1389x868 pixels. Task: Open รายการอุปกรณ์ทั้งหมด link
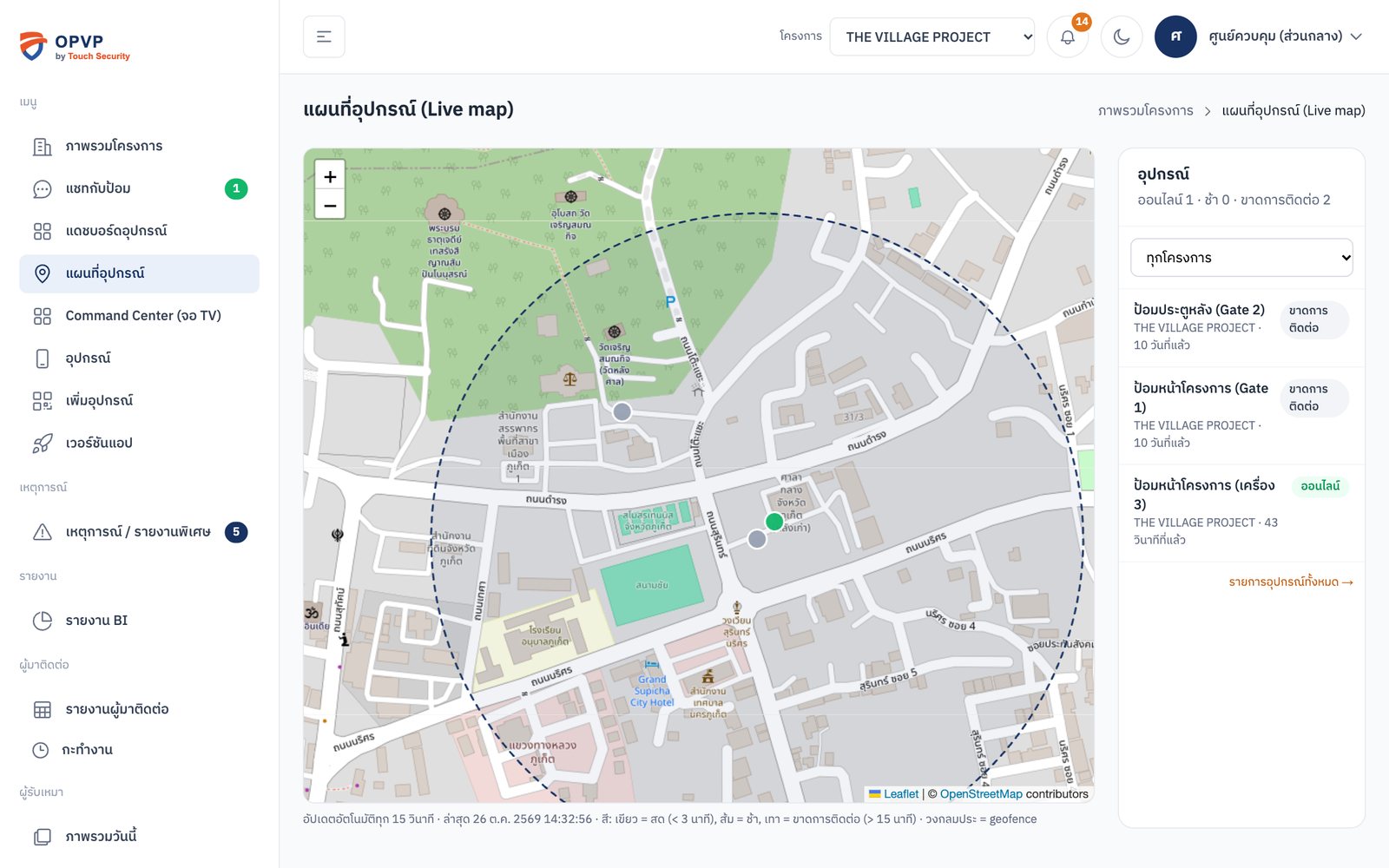tap(1291, 582)
